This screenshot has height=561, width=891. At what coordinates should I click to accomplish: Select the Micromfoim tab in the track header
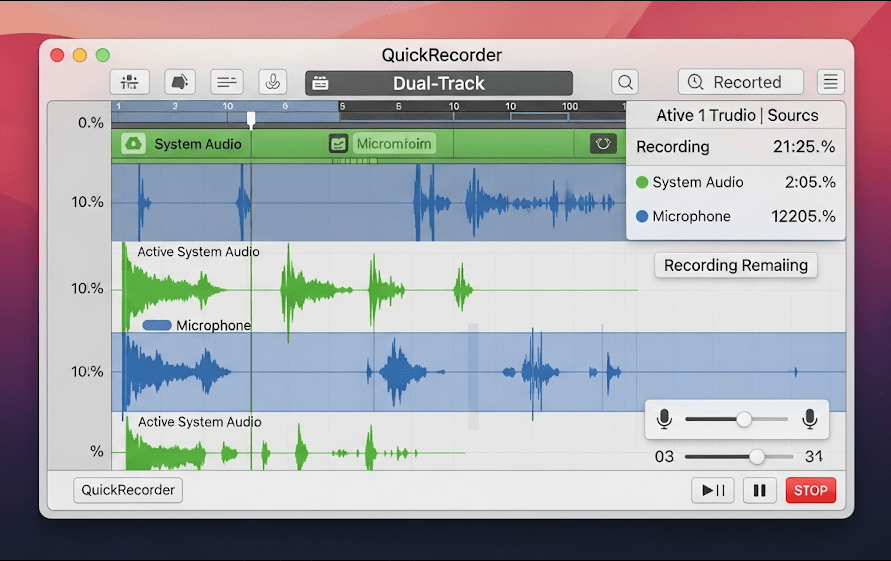pos(393,144)
